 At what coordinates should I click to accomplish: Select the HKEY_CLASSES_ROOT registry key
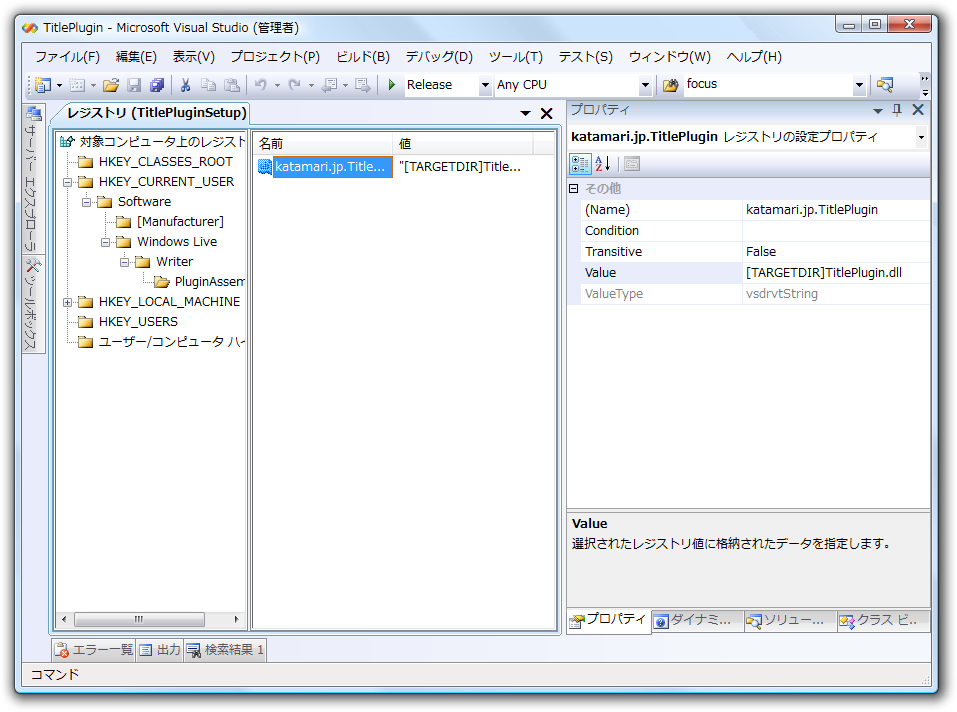(165, 162)
